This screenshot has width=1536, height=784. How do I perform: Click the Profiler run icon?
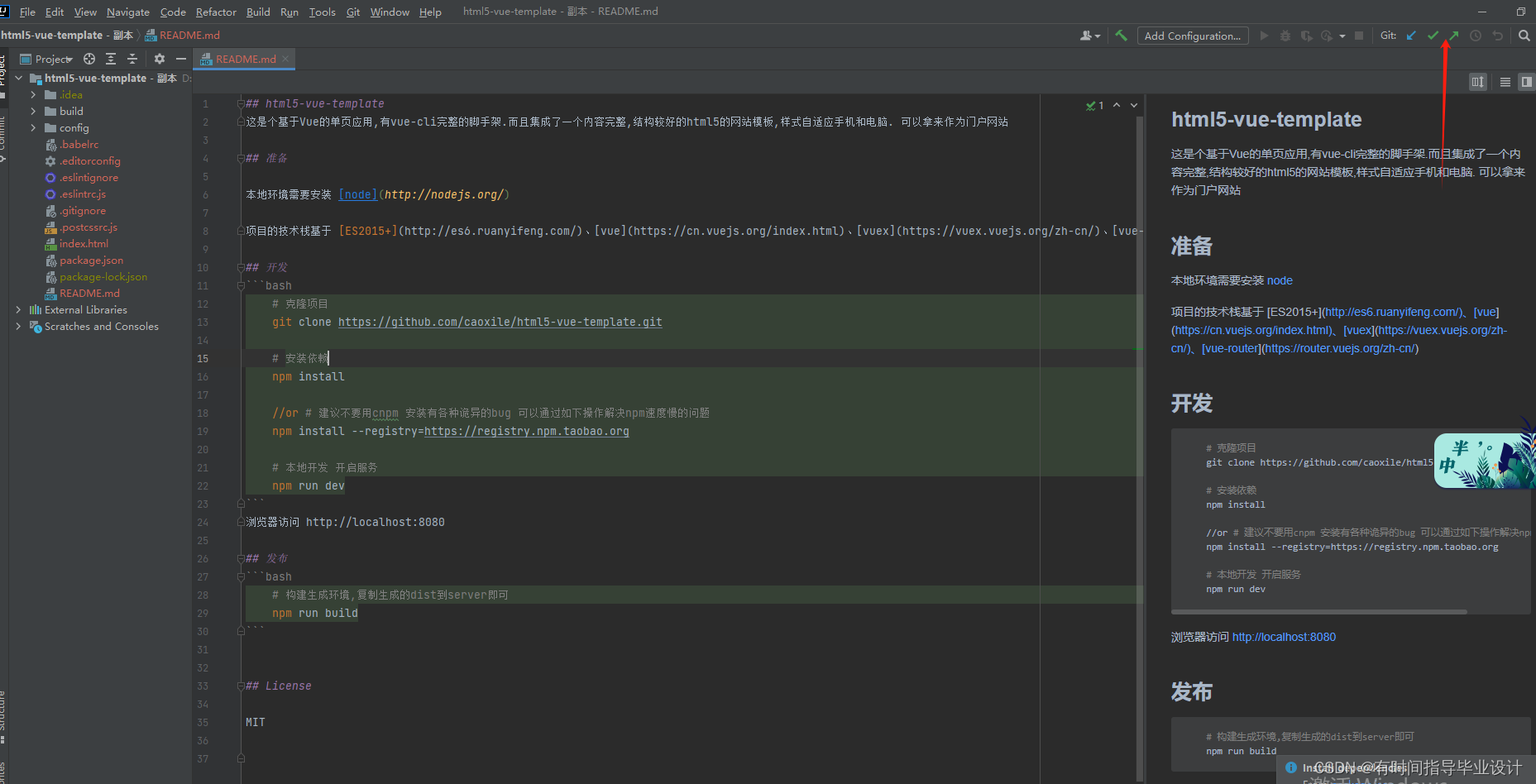[1327, 36]
